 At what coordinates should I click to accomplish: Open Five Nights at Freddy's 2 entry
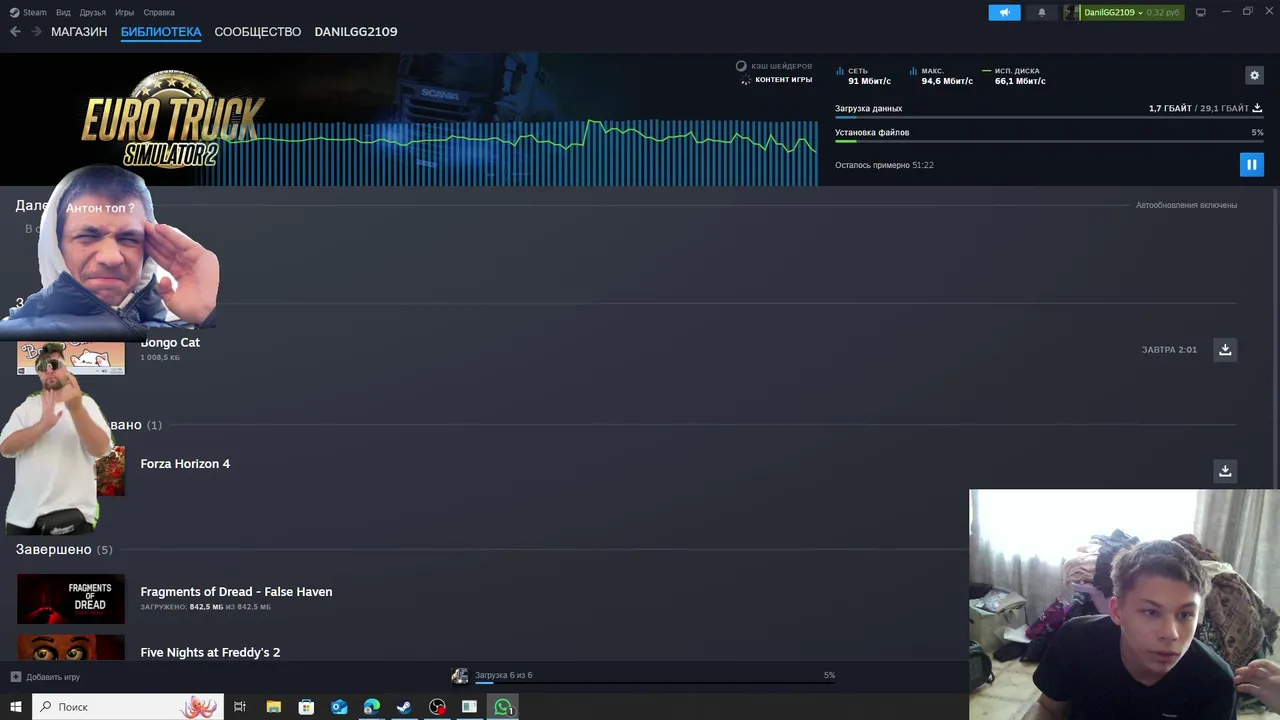coord(210,652)
